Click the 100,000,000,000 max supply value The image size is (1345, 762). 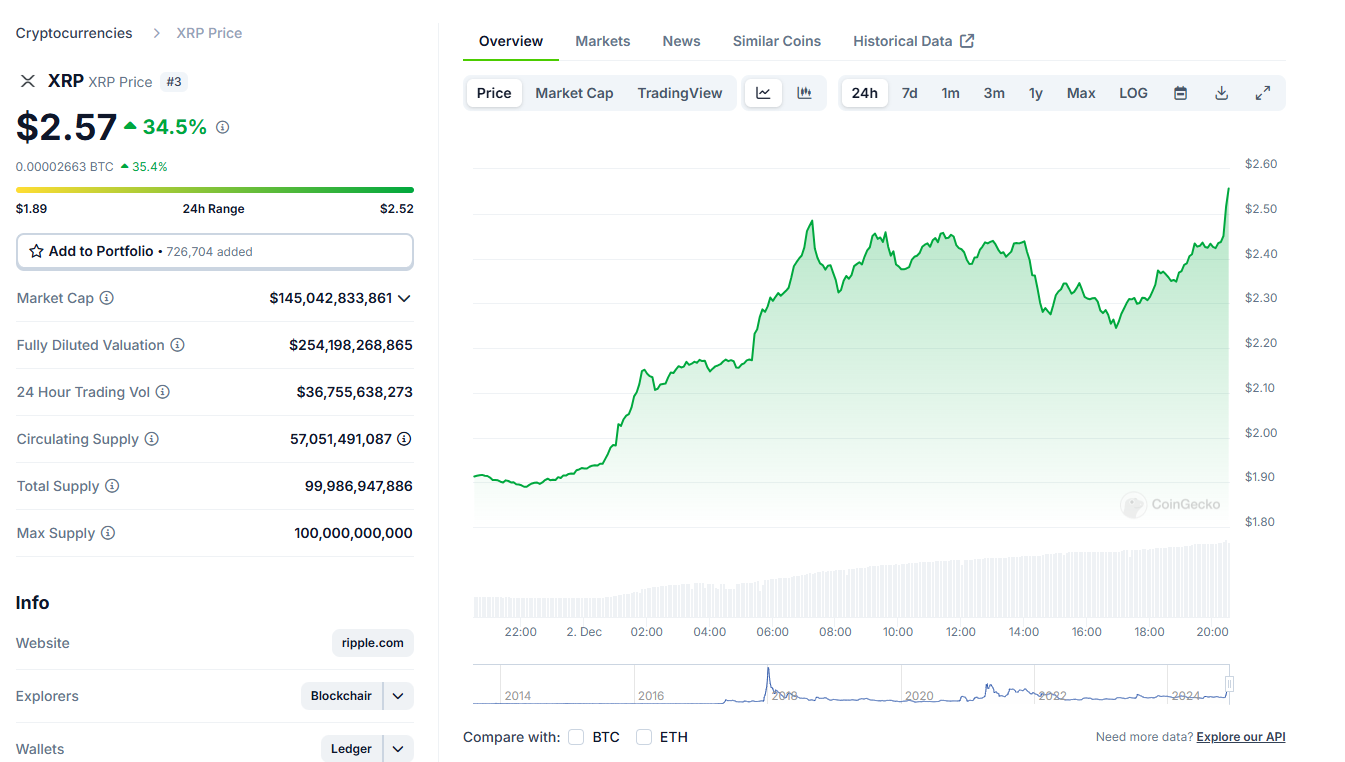tap(354, 533)
